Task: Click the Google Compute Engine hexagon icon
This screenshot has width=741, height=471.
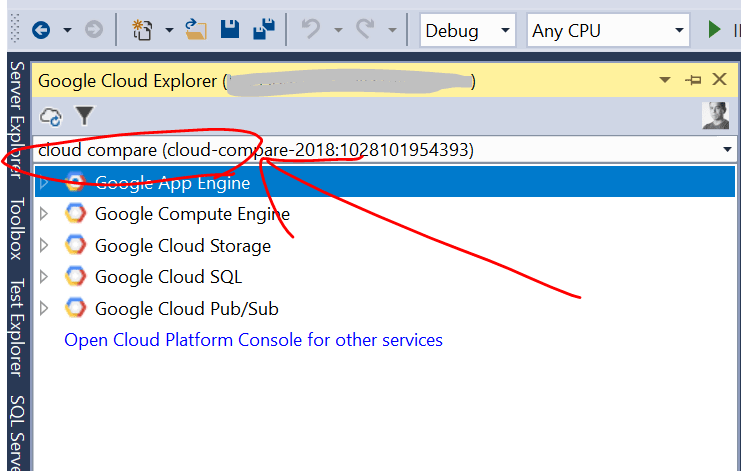Action: pos(76,214)
